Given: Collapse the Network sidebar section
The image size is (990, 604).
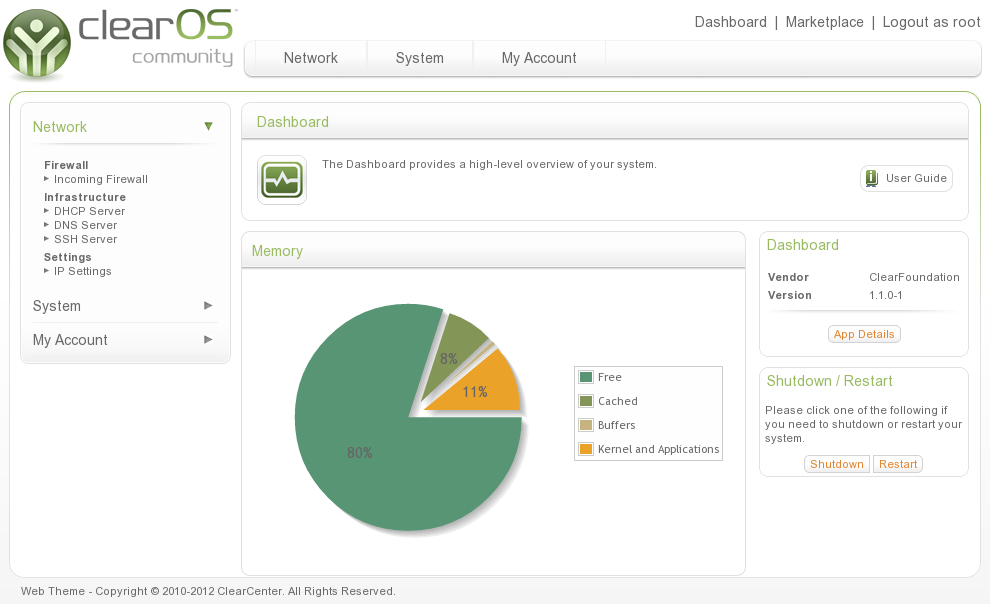Looking at the screenshot, I should pos(208,127).
